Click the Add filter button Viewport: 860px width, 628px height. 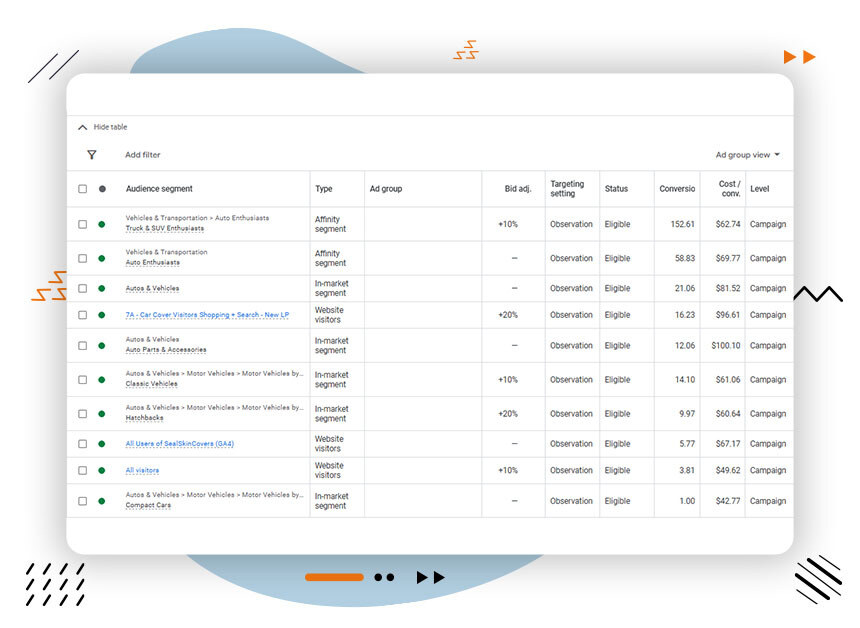tap(143, 155)
